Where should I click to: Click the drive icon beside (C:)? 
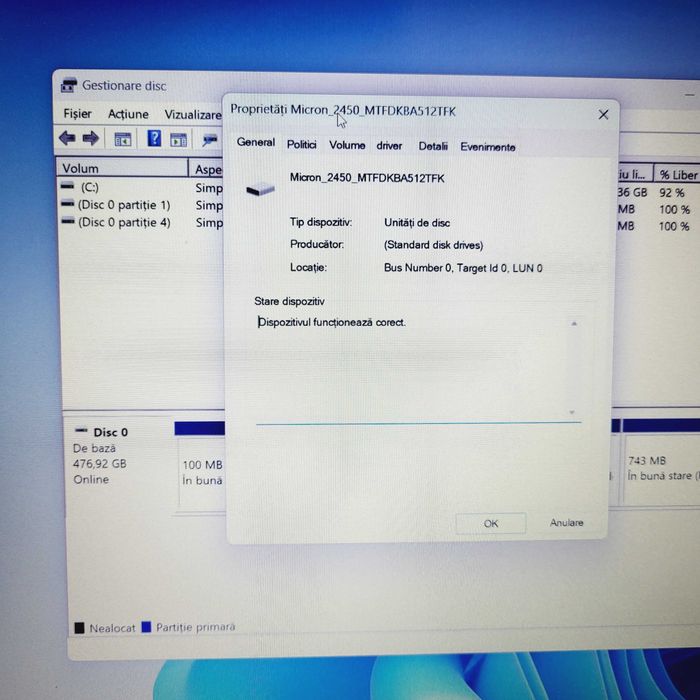67,185
